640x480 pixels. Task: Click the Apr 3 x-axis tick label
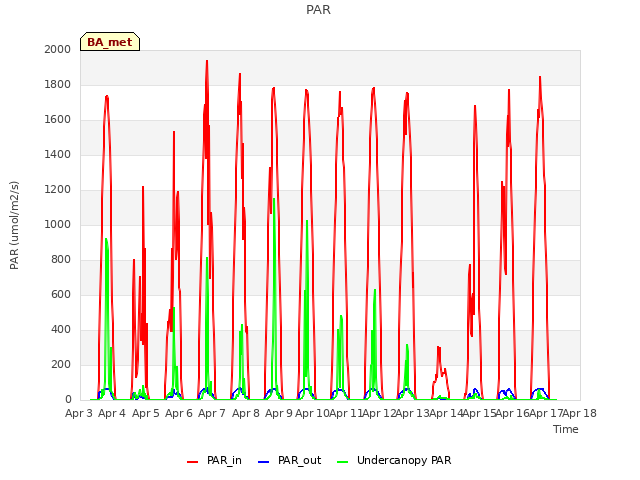click(79, 413)
